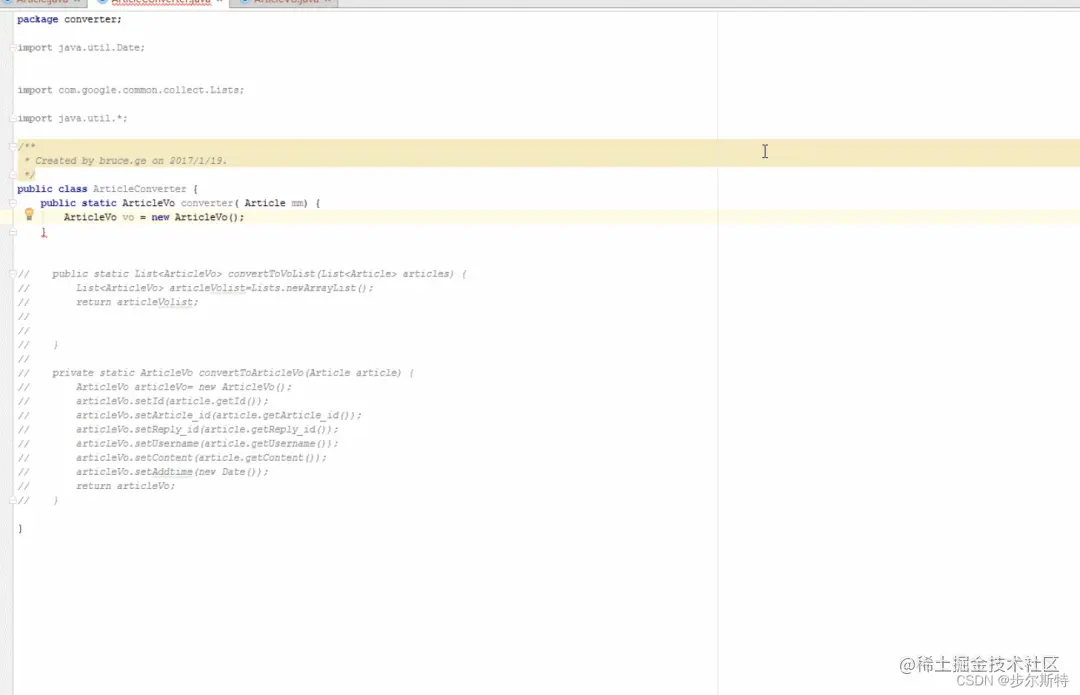Image resolution: width=1080 pixels, height=695 pixels.
Task: Click the commented 'setAddtime(new Date())' line
Action: [x=172, y=472]
